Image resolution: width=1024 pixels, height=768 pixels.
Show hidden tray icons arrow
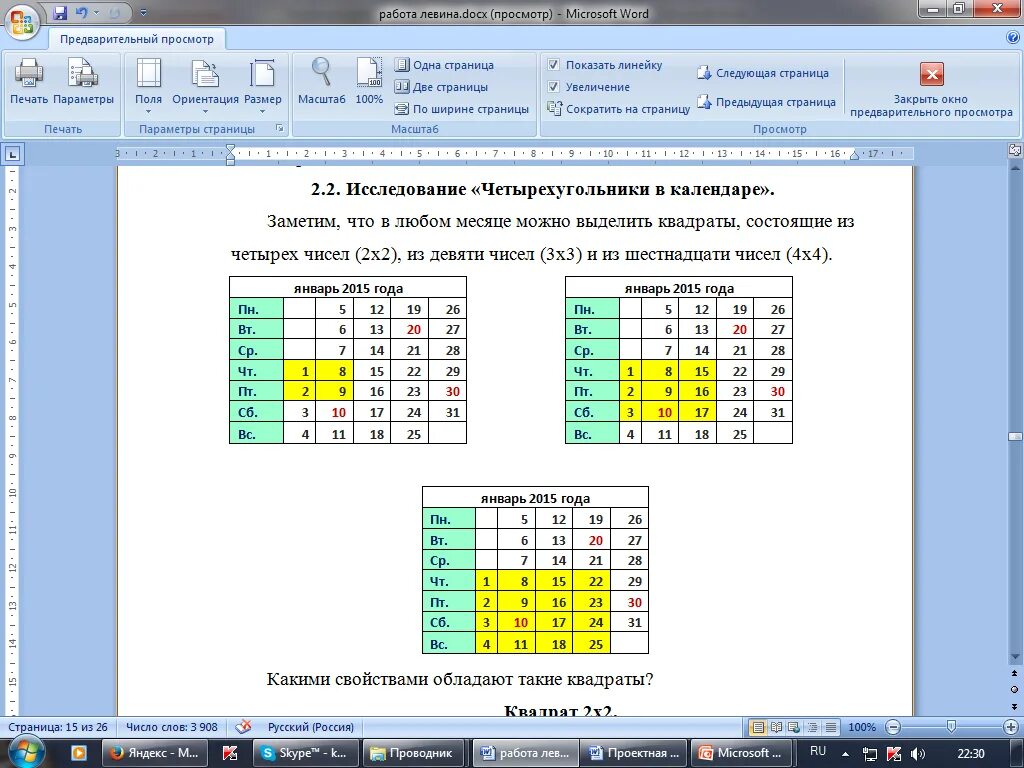[845, 754]
